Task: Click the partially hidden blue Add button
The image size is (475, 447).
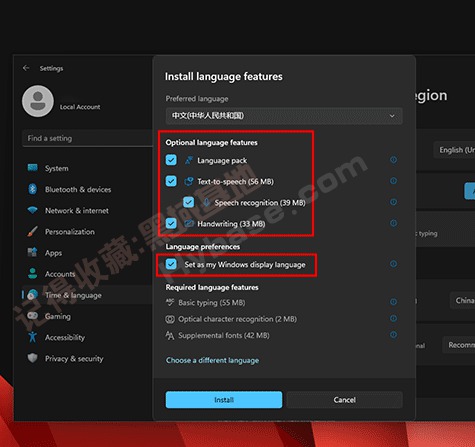Action: click(x=470, y=191)
